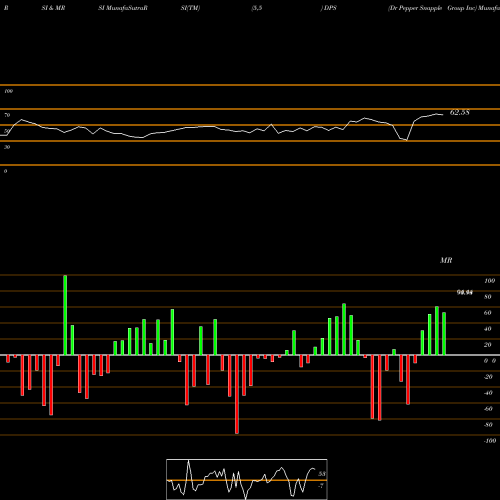Screen dimensions: 500x500
Task: Click the MR axis label 80
Action: pyautogui.click(x=488, y=297)
